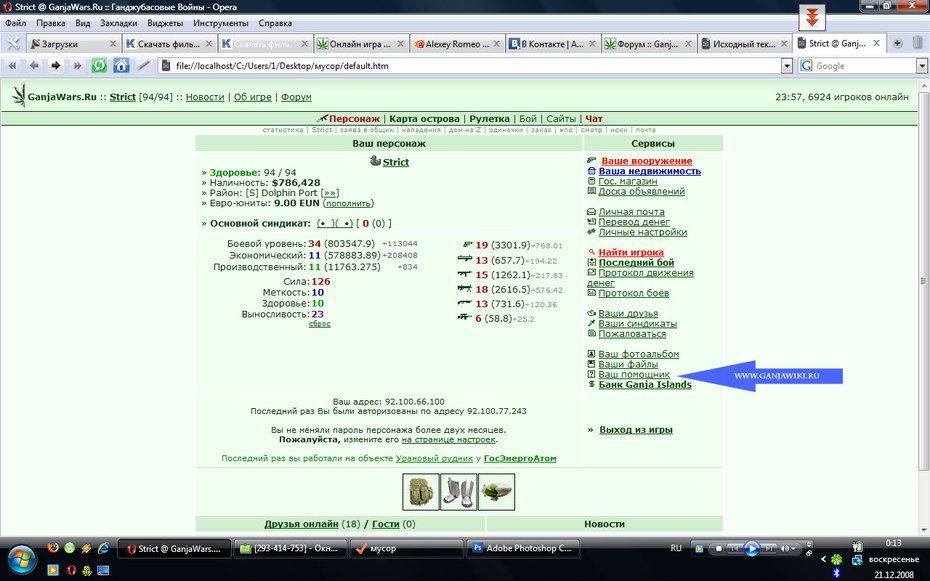This screenshot has width=930, height=581.
Task: Switch to the Исходный тек tab
Action: pyautogui.click(x=744, y=44)
